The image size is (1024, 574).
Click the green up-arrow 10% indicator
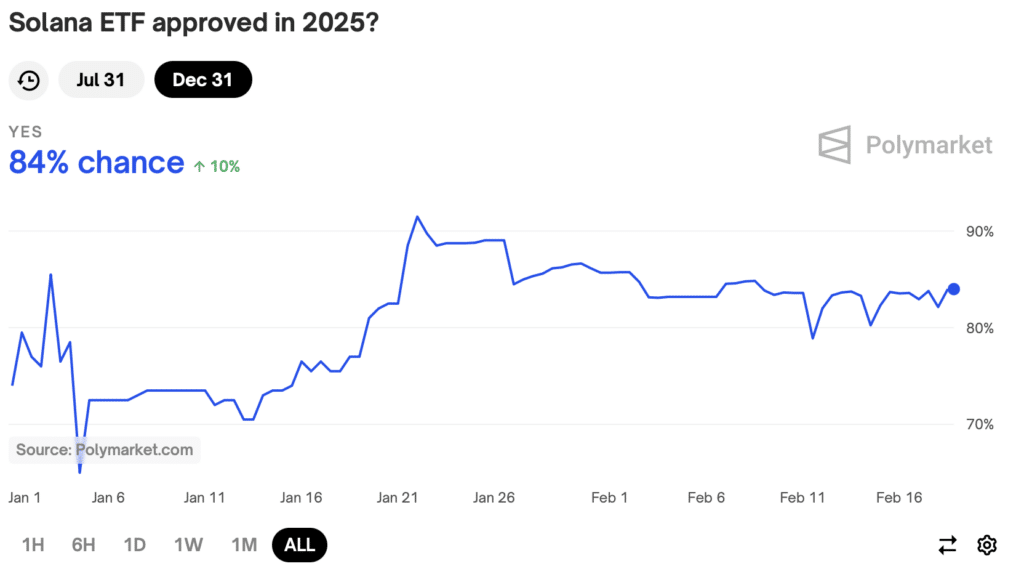pyautogui.click(x=217, y=167)
